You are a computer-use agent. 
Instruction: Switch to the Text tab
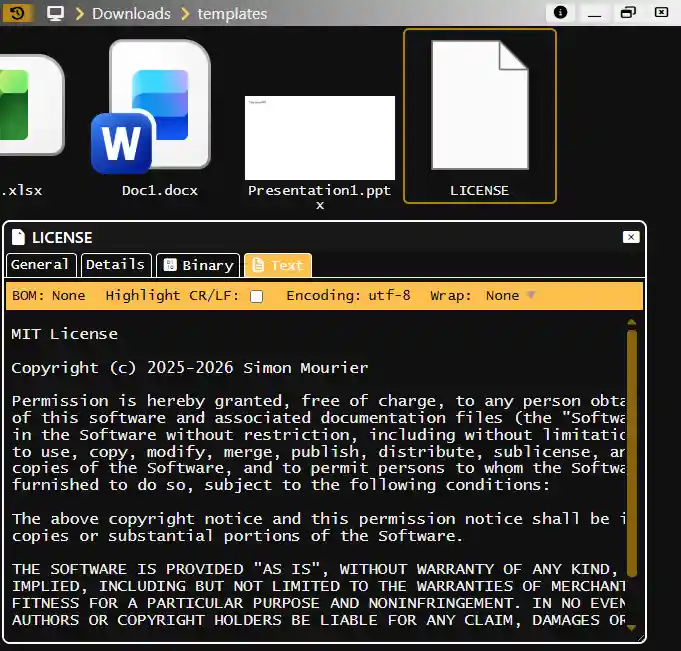pos(278,265)
